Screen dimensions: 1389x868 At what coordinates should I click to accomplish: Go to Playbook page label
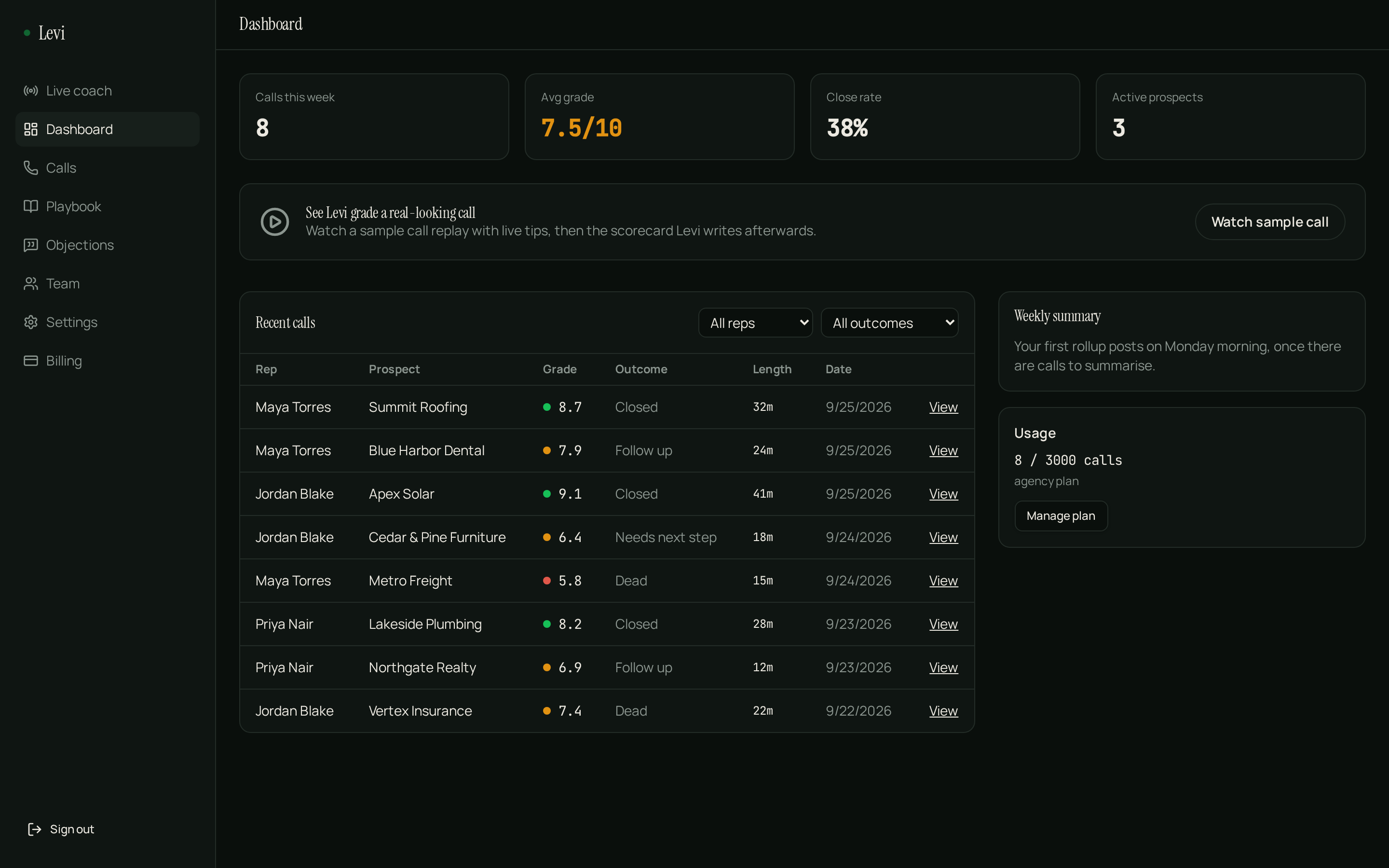73,206
